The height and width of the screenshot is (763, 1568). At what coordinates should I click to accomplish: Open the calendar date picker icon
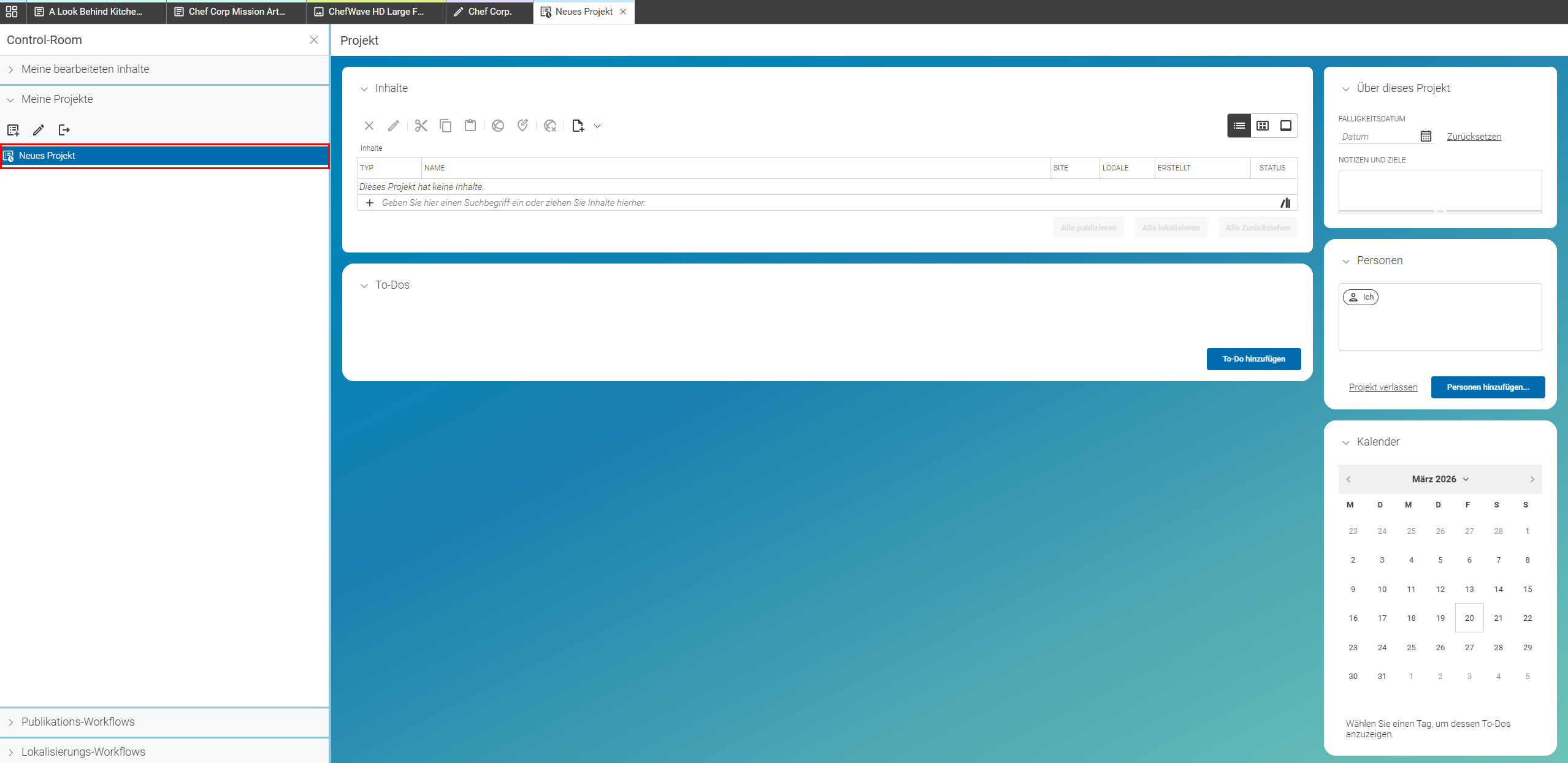tap(1426, 136)
